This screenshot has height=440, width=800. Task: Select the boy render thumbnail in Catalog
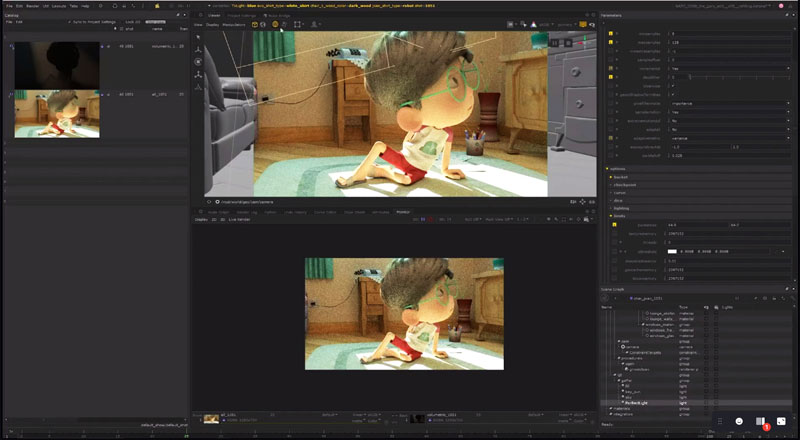[x=57, y=114]
